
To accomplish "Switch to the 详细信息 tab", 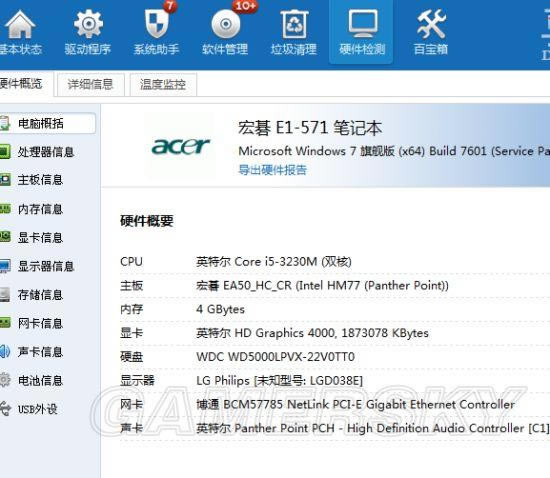I will coord(90,84).
